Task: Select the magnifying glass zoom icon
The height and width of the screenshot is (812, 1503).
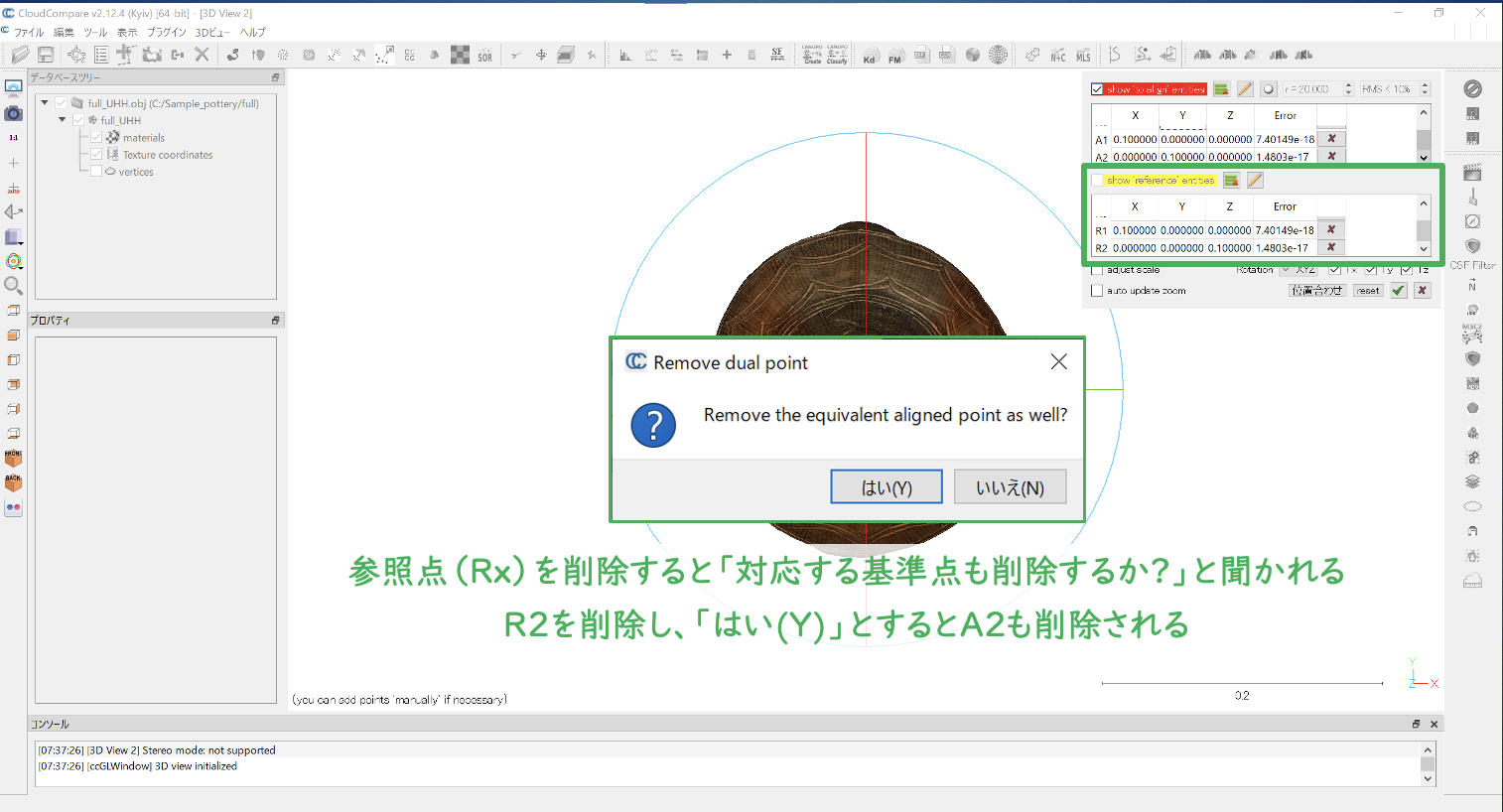Action: point(14,286)
